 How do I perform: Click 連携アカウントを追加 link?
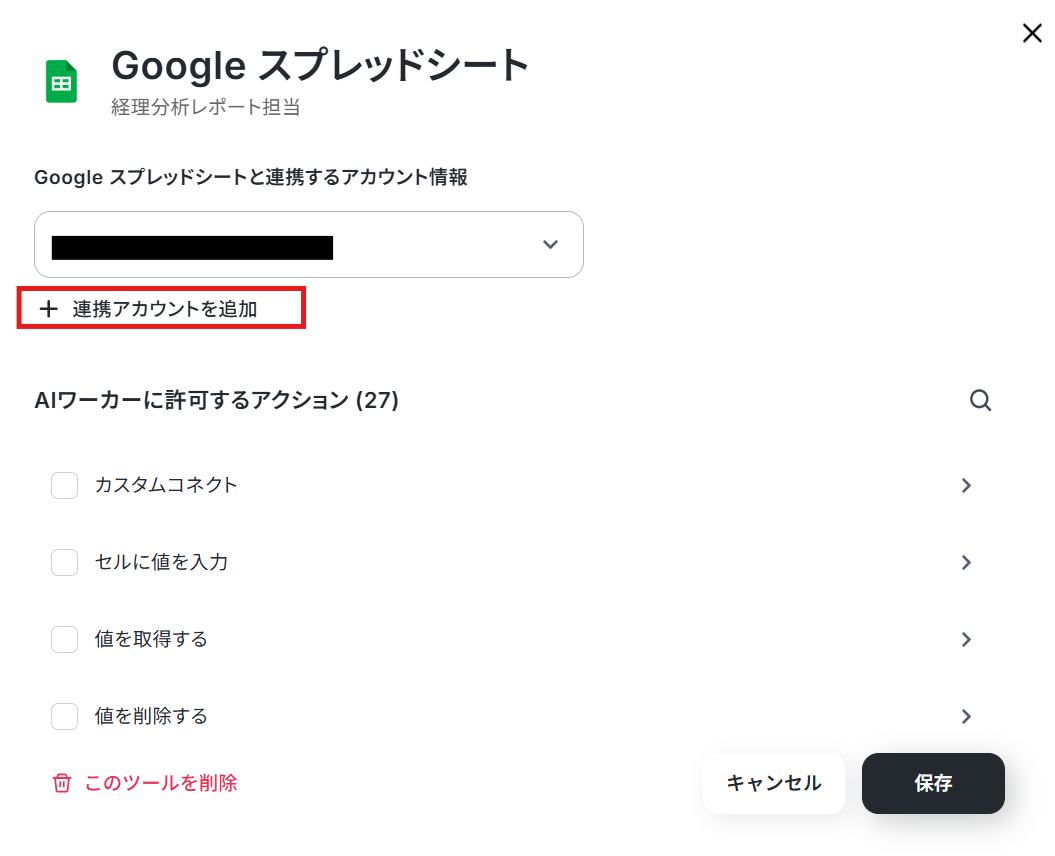(165, 309)
